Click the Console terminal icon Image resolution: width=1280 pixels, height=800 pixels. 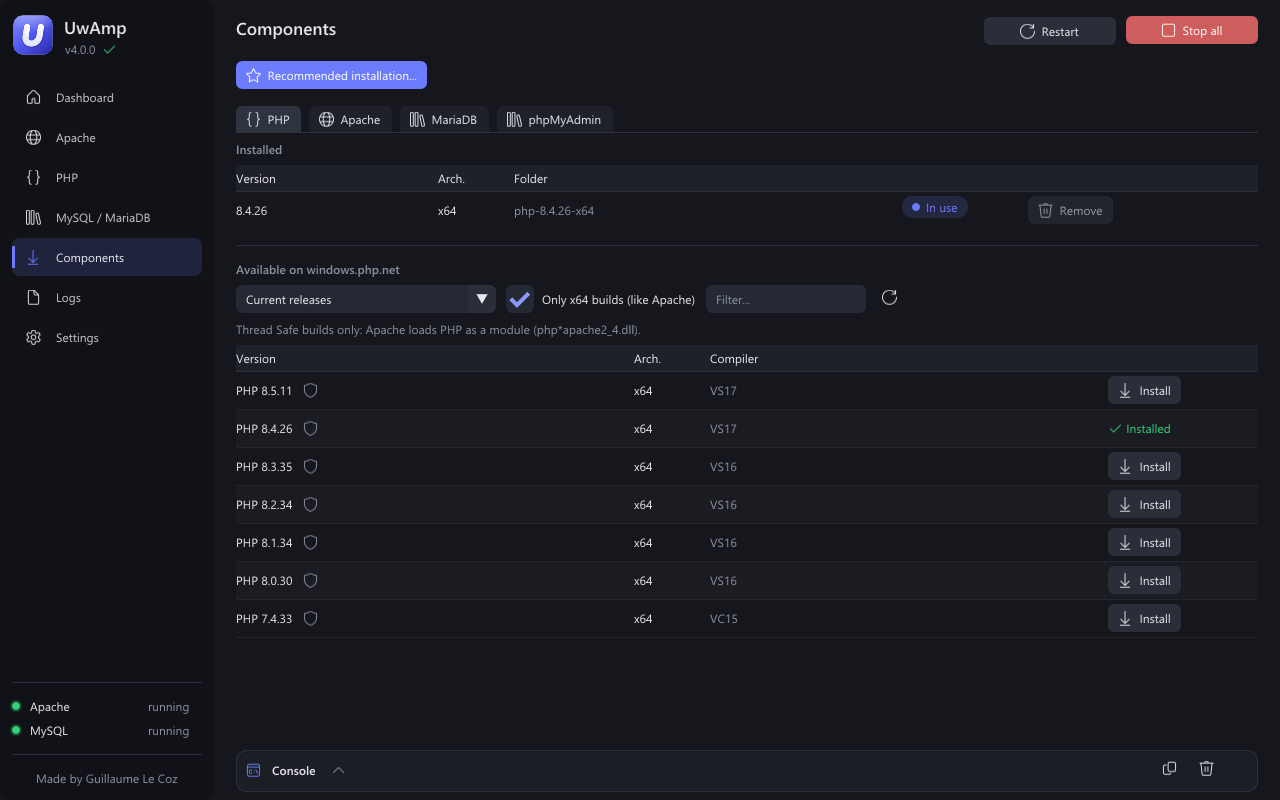point(254,771)
